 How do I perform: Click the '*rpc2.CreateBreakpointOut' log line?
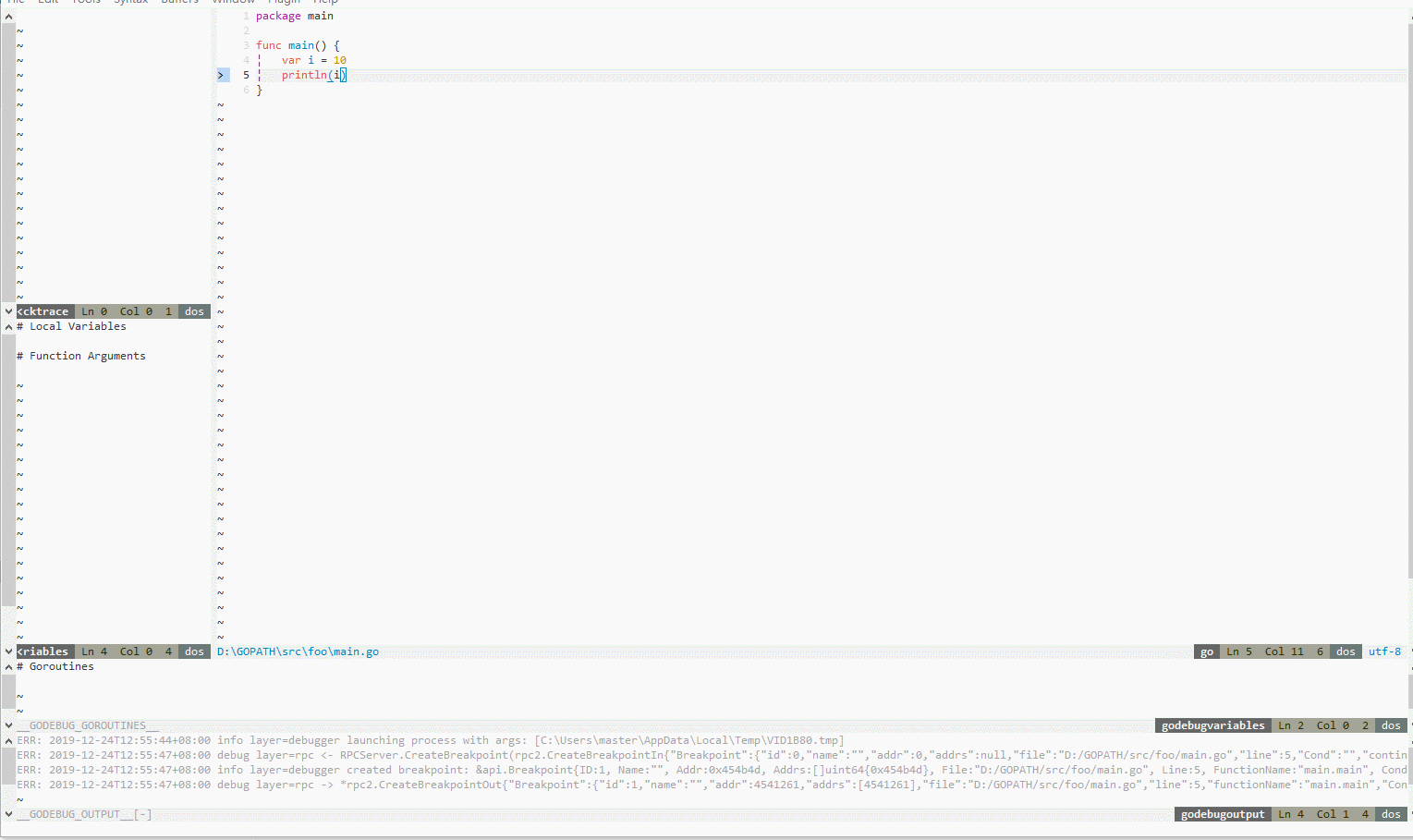click(712, 785)
